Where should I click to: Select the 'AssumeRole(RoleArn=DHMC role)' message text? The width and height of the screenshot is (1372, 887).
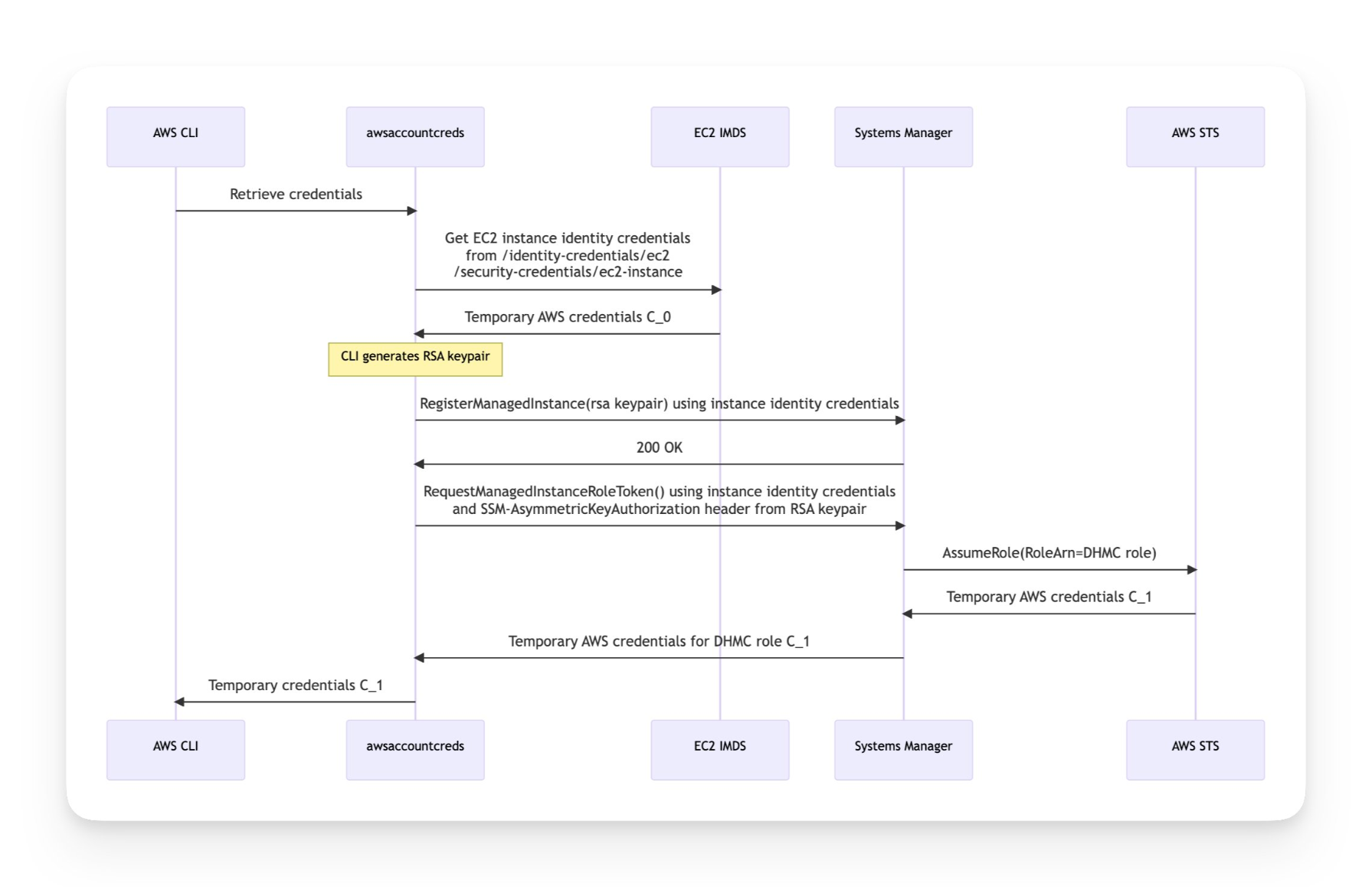click(1049, 553)
